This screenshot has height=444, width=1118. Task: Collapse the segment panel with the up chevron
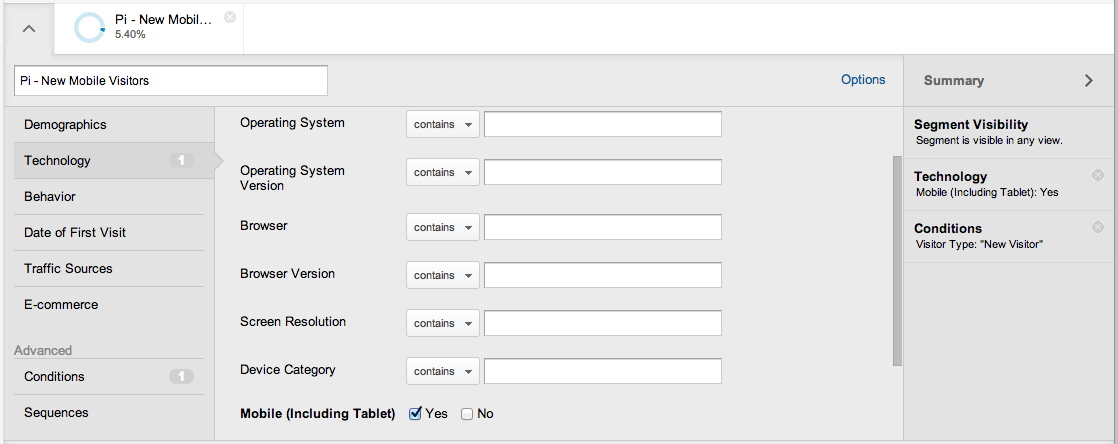29,29
